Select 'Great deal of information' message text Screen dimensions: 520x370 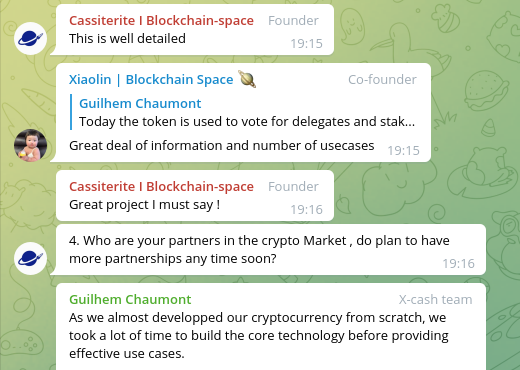click(x=222, y=146)
